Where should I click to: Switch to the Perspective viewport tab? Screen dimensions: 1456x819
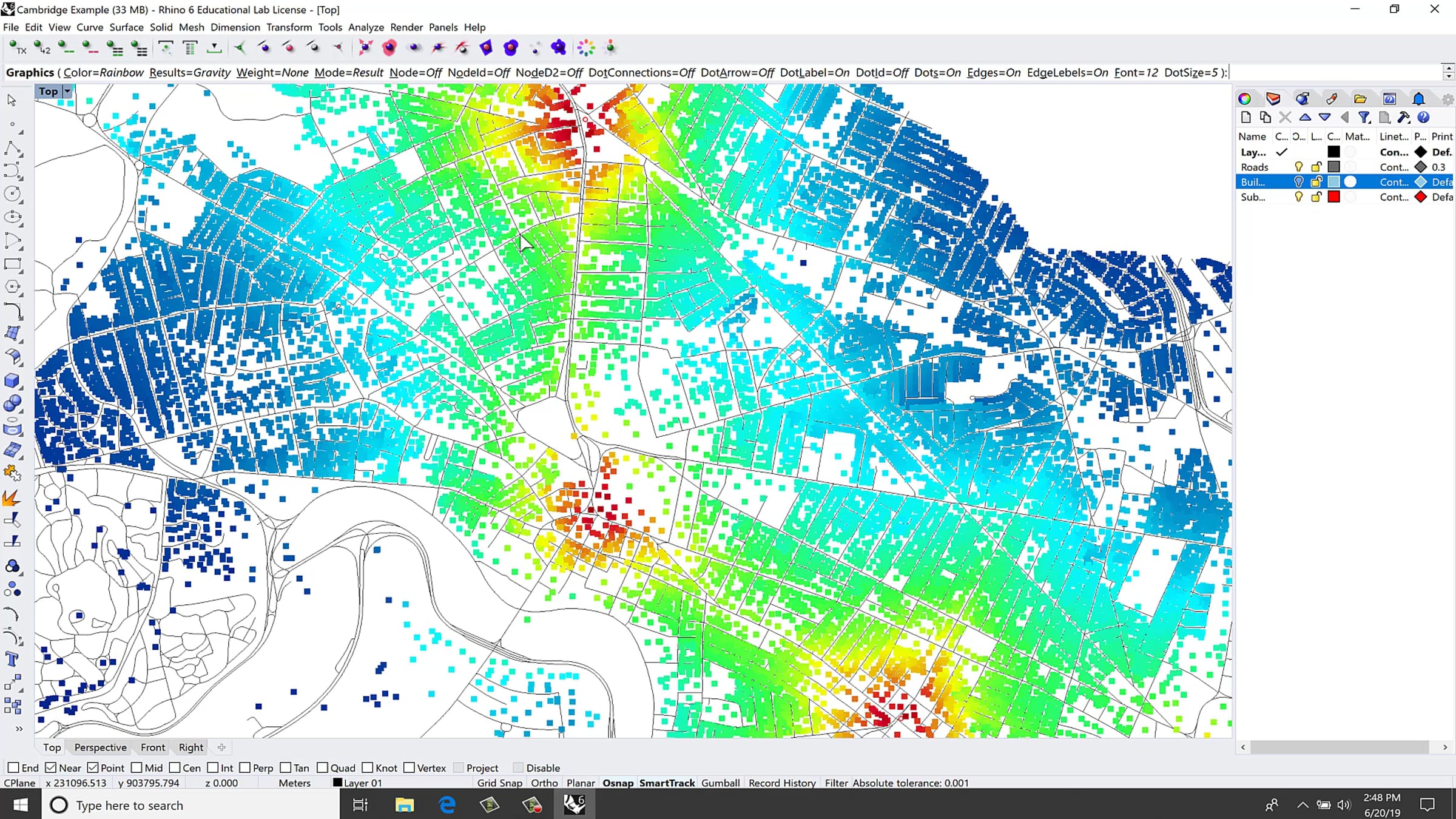(100, 747)
